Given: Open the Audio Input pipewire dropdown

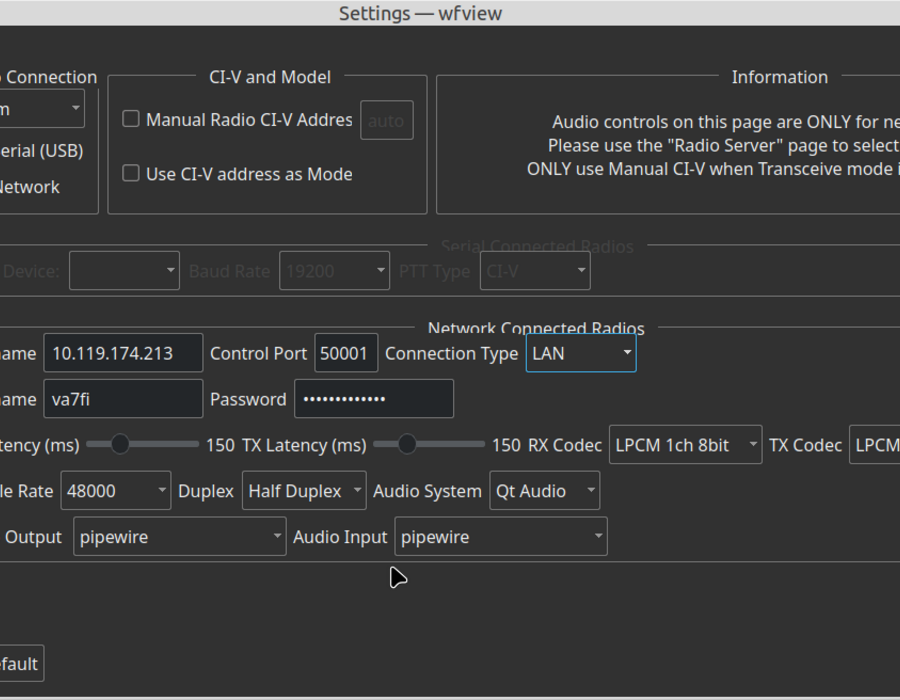Looking at the screenshot, I should point(501,536).
